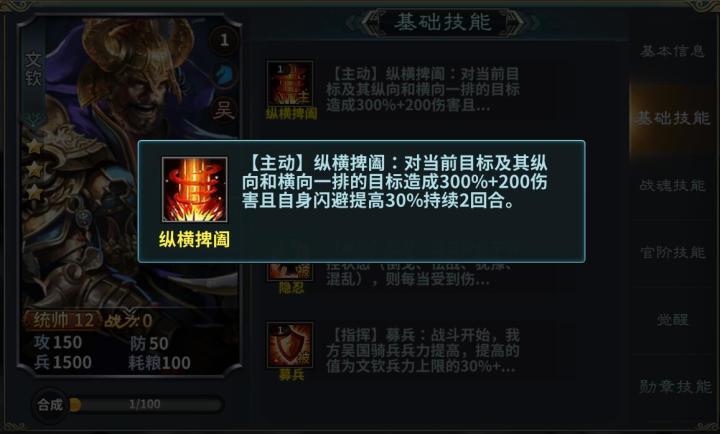Switch to the 基本信息 tab
This screenshot has height=434, width=720.
pyautogui.click(x=672, y=51)
